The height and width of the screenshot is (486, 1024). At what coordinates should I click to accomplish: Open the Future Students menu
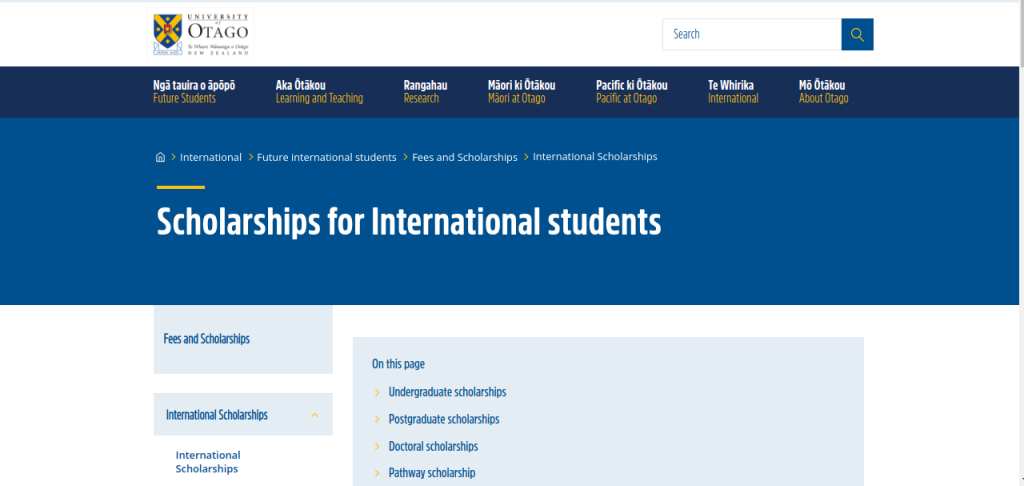pos(194,92)
